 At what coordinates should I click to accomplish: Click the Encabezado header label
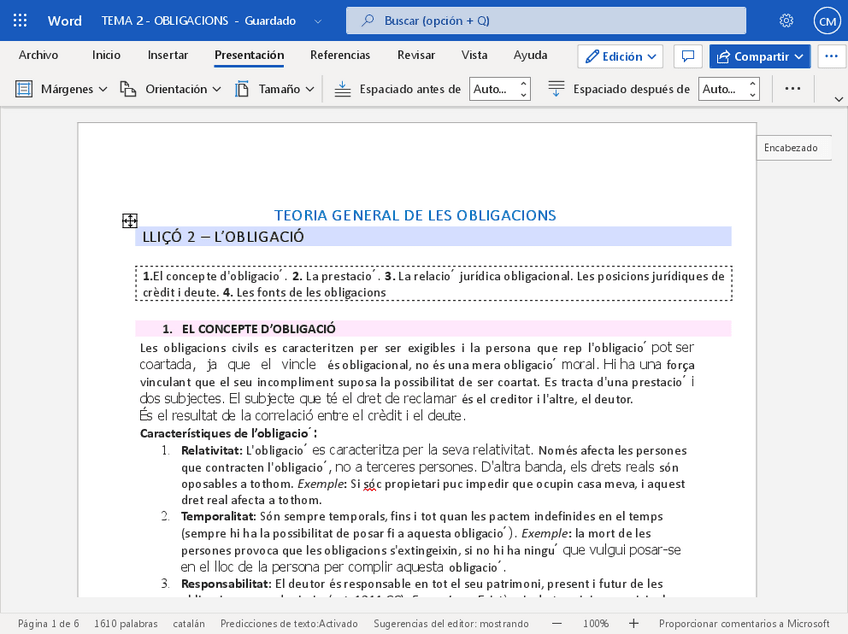pos(790,148)
